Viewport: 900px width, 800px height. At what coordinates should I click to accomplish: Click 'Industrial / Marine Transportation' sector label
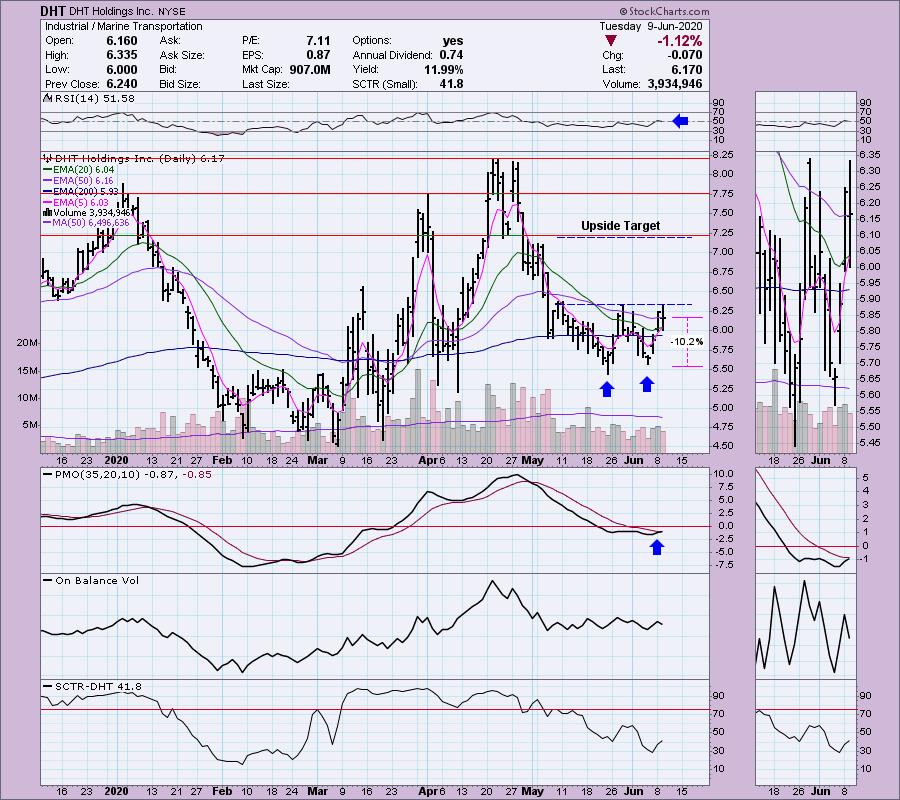[x=123, y=26]
